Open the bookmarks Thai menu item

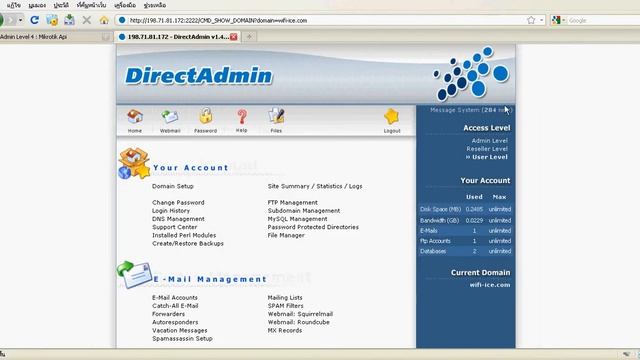pyautogui.click(x=91, y=5)
